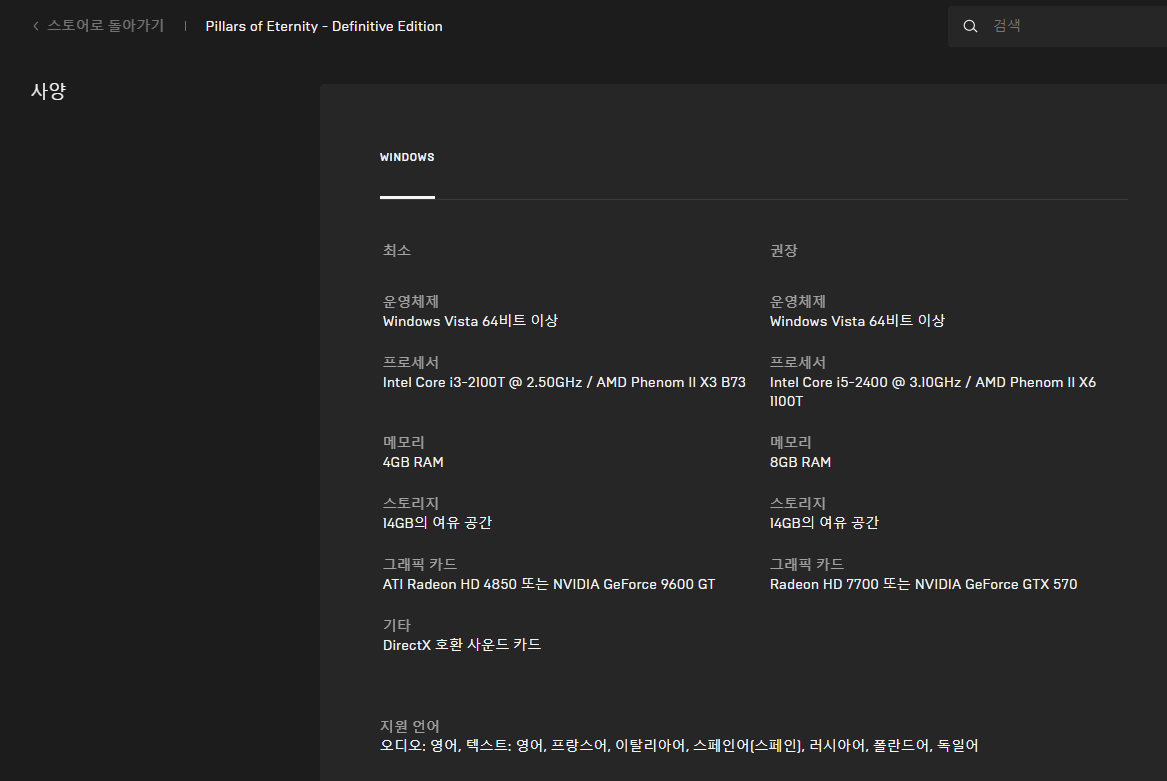Click Pillars of Eternity - Definitive Edition title
Viewport: 1167px width, 781px height.
324,26
